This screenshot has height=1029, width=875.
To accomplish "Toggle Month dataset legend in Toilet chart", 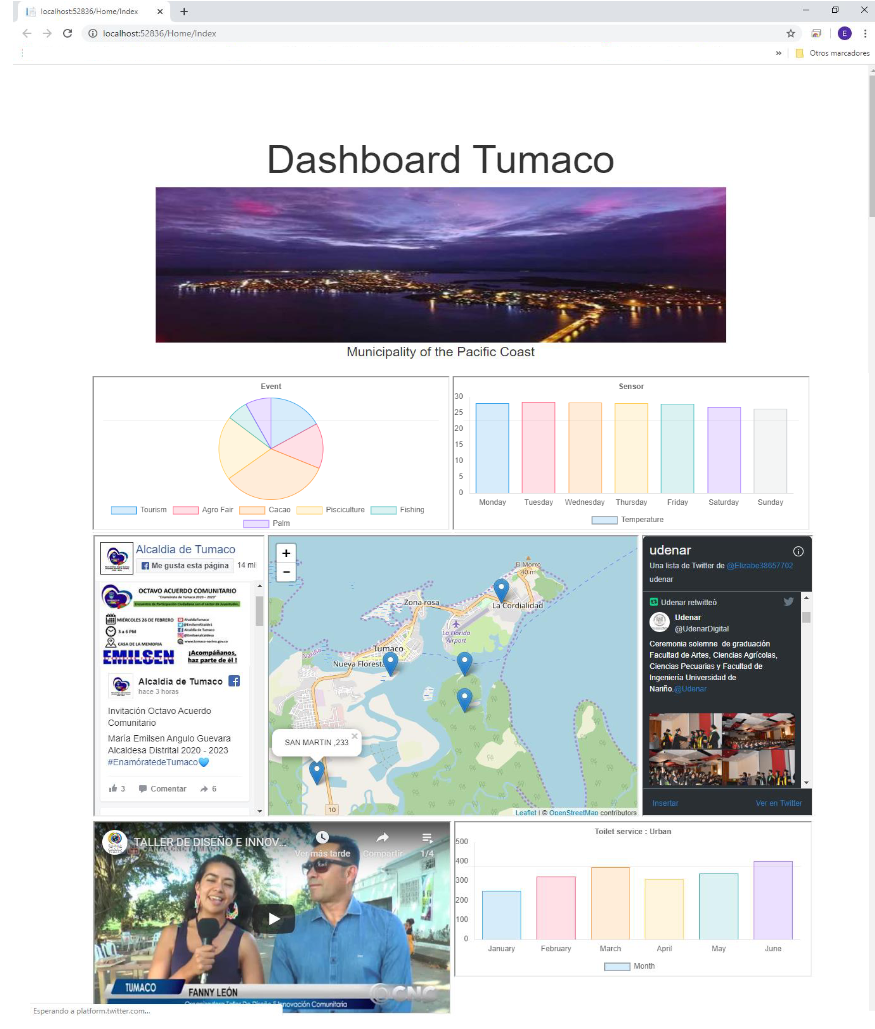I will point(630,967).
